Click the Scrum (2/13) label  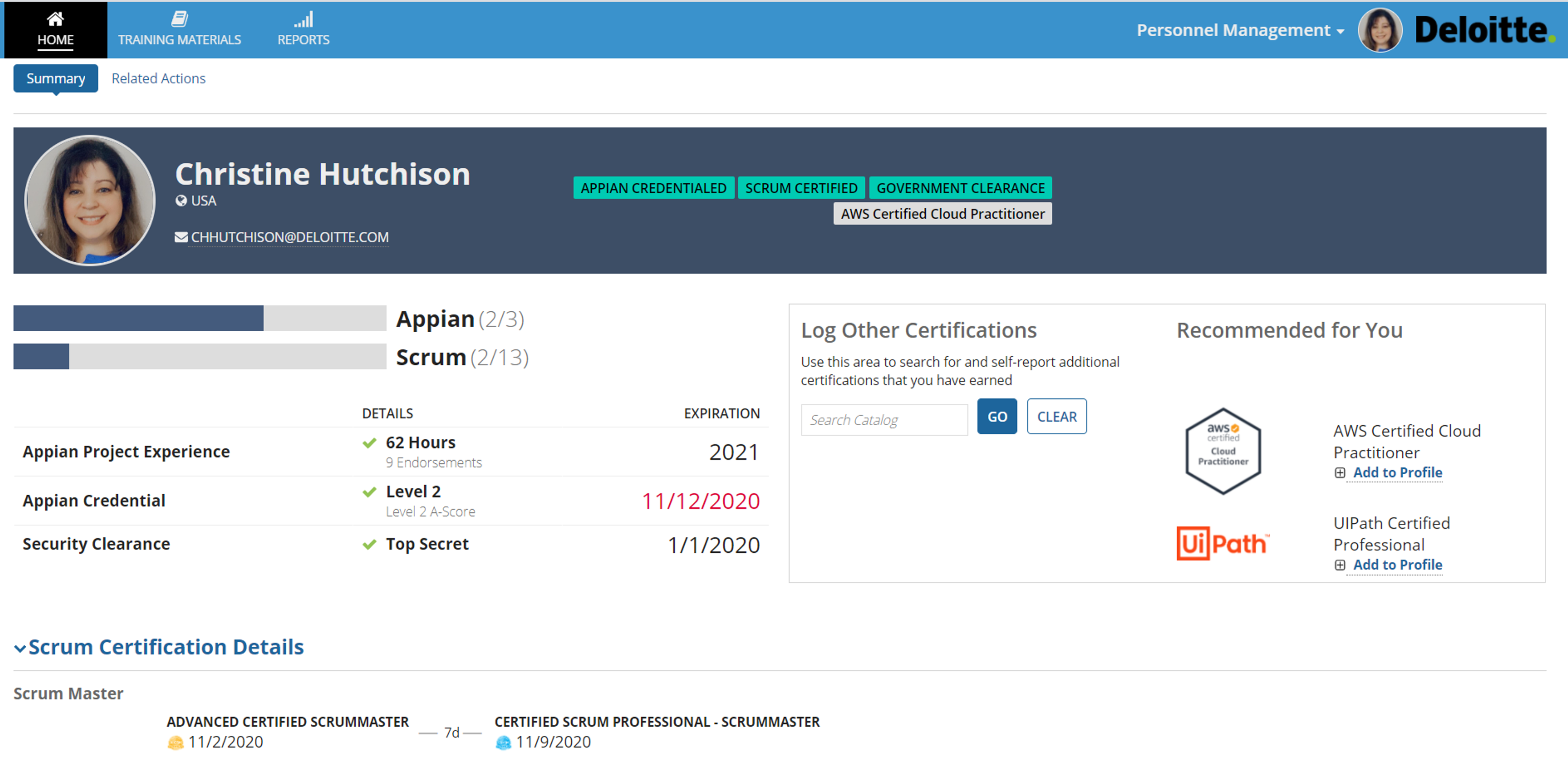(462, 357)
